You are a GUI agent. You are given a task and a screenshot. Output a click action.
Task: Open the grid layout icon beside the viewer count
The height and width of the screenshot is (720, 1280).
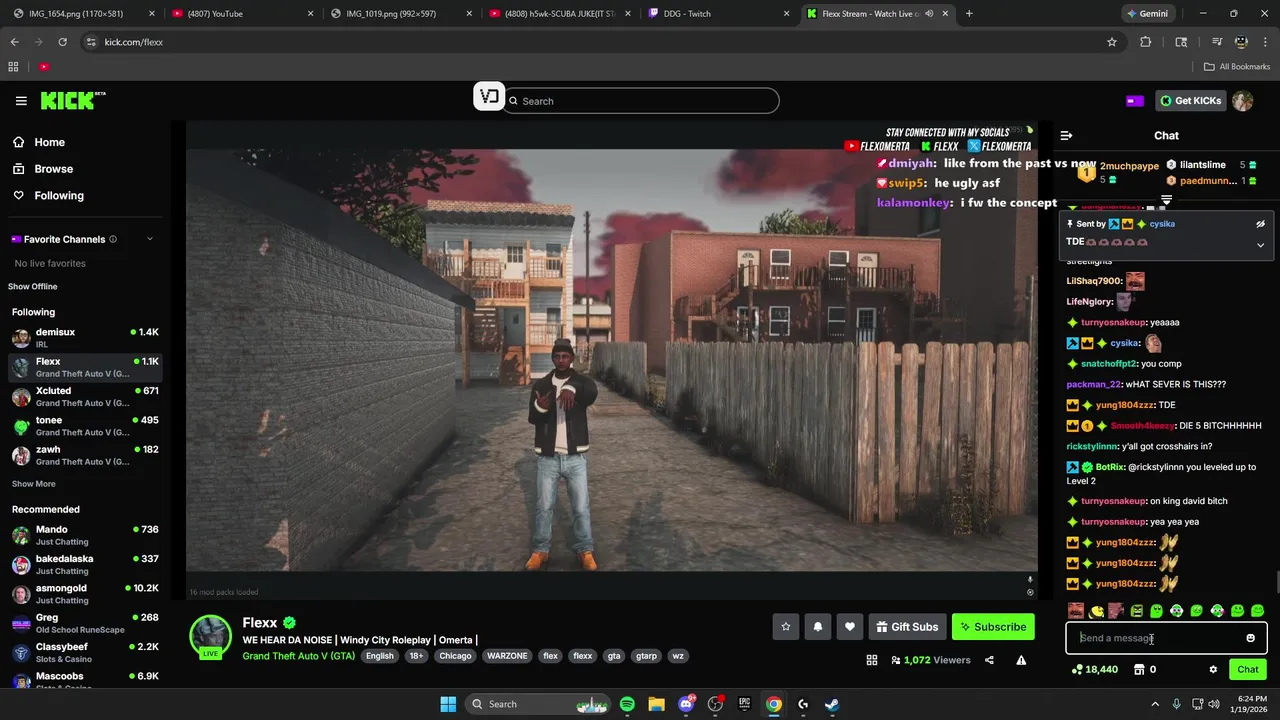pos(872,660)
